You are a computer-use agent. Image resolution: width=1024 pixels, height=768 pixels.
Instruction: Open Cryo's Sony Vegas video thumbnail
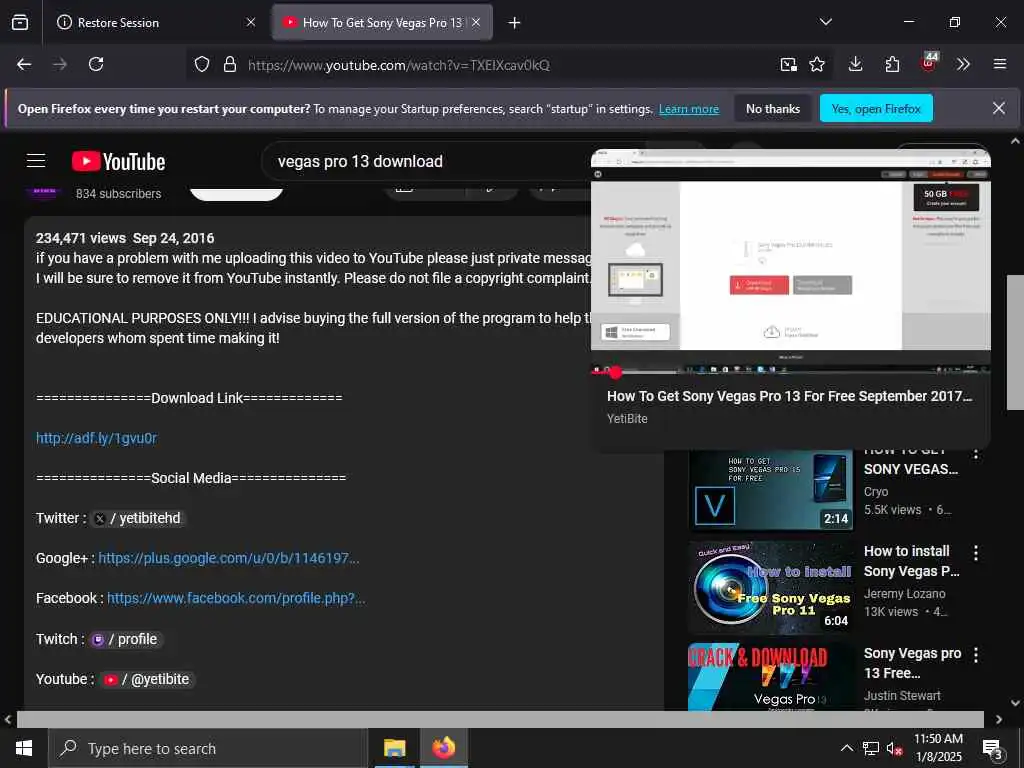point(771,489)
